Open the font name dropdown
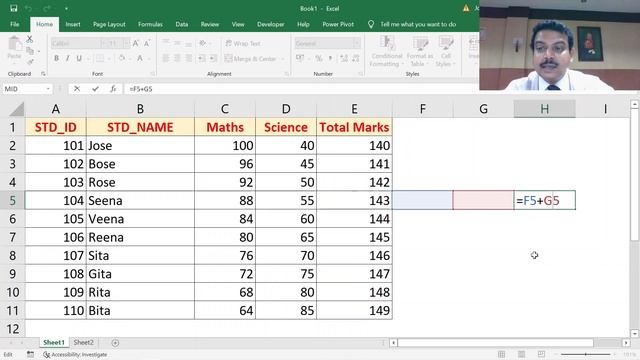 (103, 43)
